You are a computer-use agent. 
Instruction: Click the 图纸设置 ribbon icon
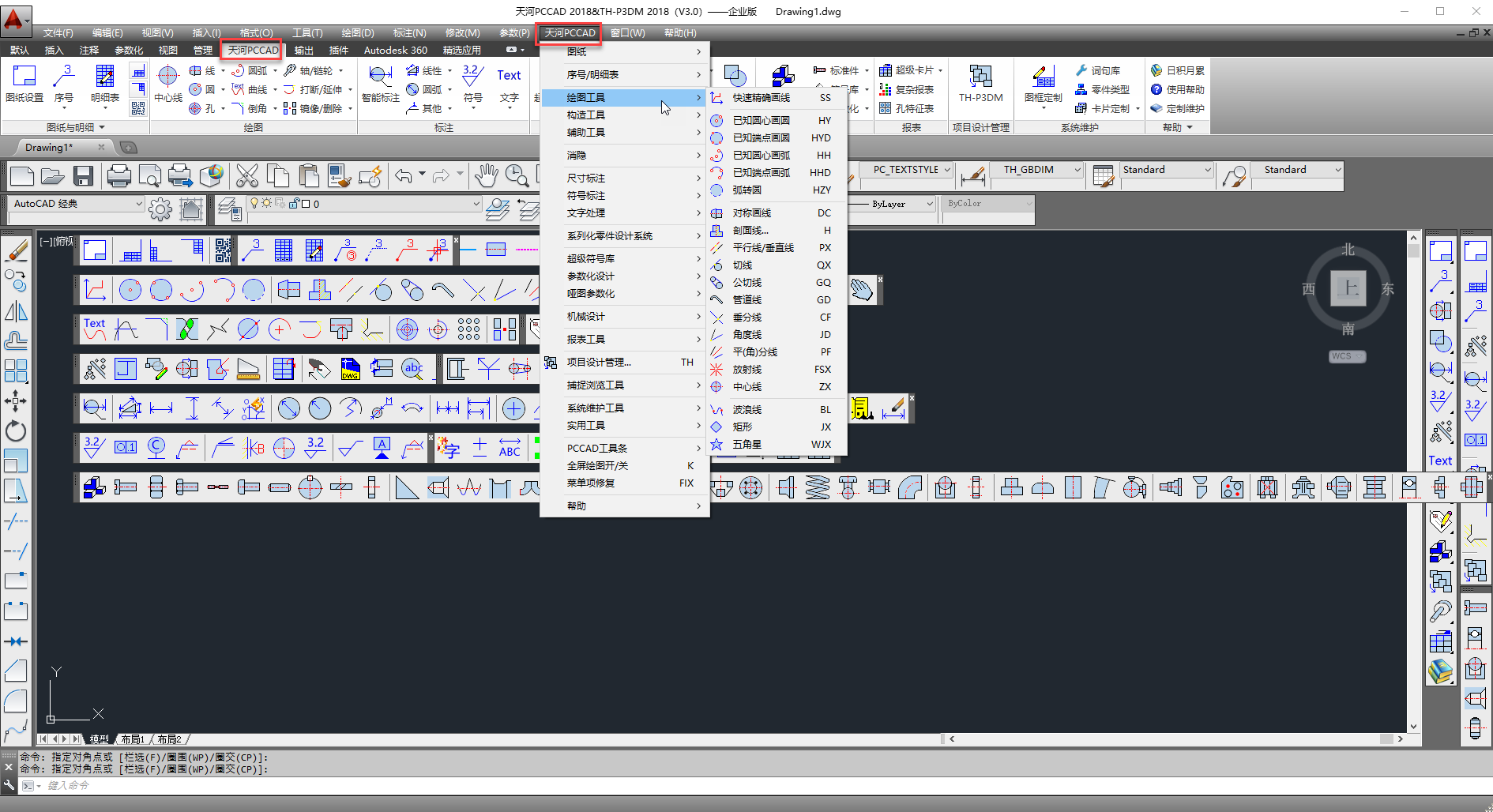tap(24, 84)
